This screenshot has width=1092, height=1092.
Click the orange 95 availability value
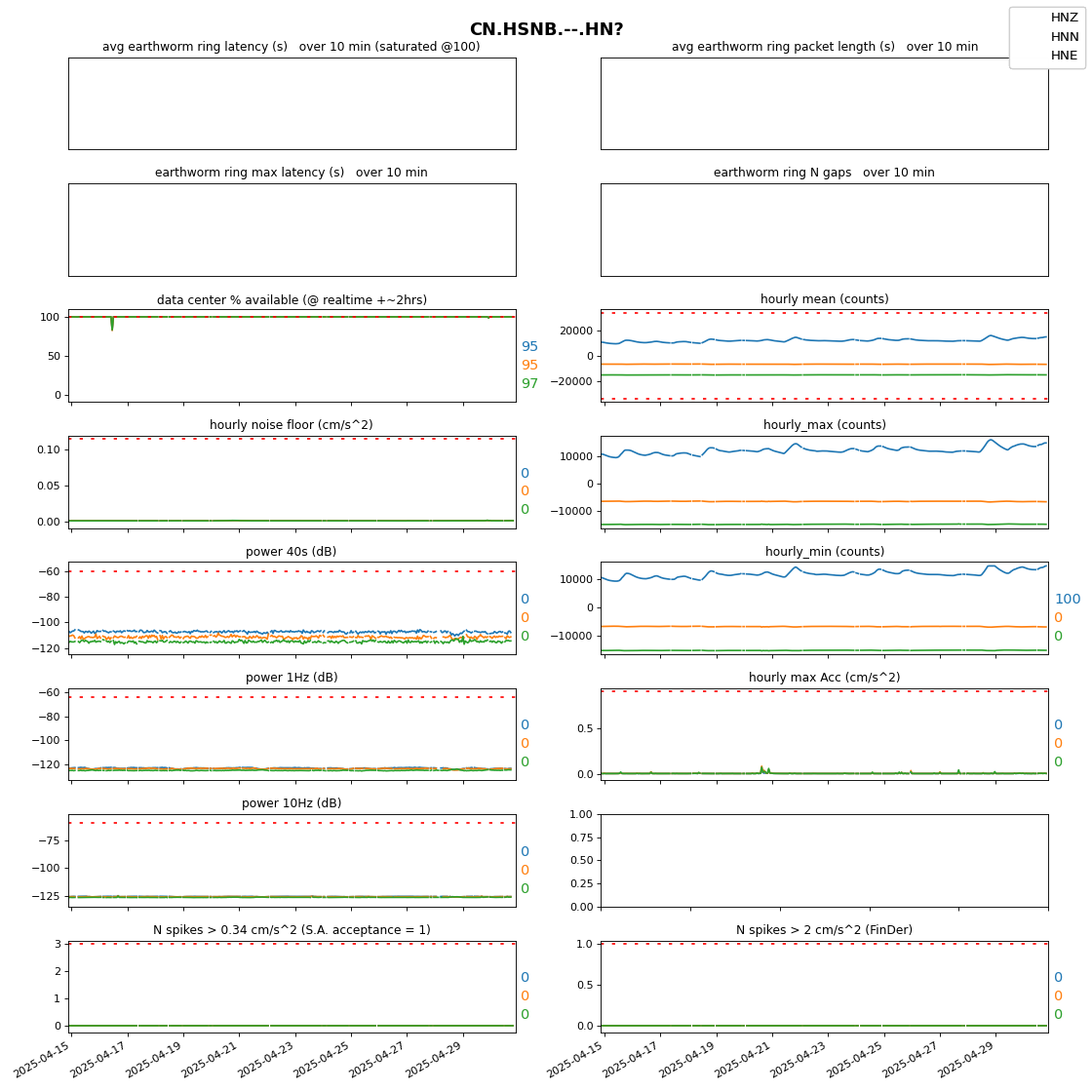[529, 365]
